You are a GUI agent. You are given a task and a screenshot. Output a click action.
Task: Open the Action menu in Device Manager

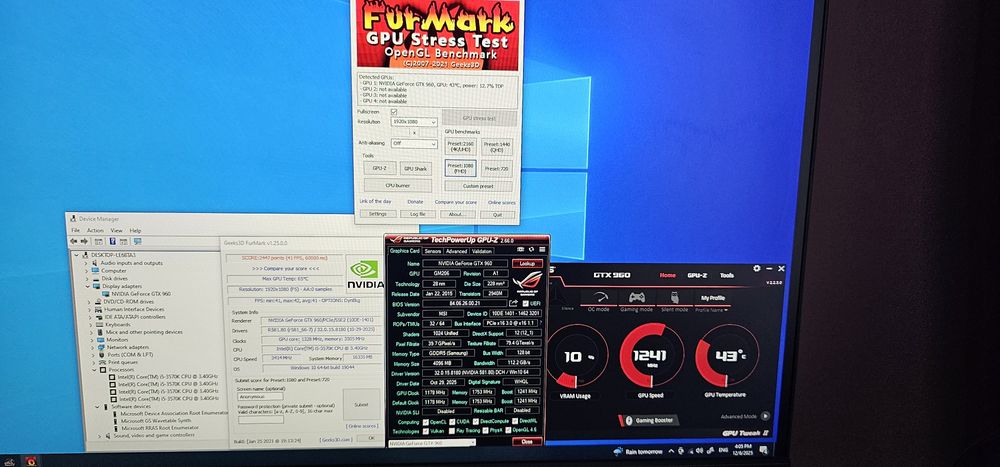[x=95, y=230]
